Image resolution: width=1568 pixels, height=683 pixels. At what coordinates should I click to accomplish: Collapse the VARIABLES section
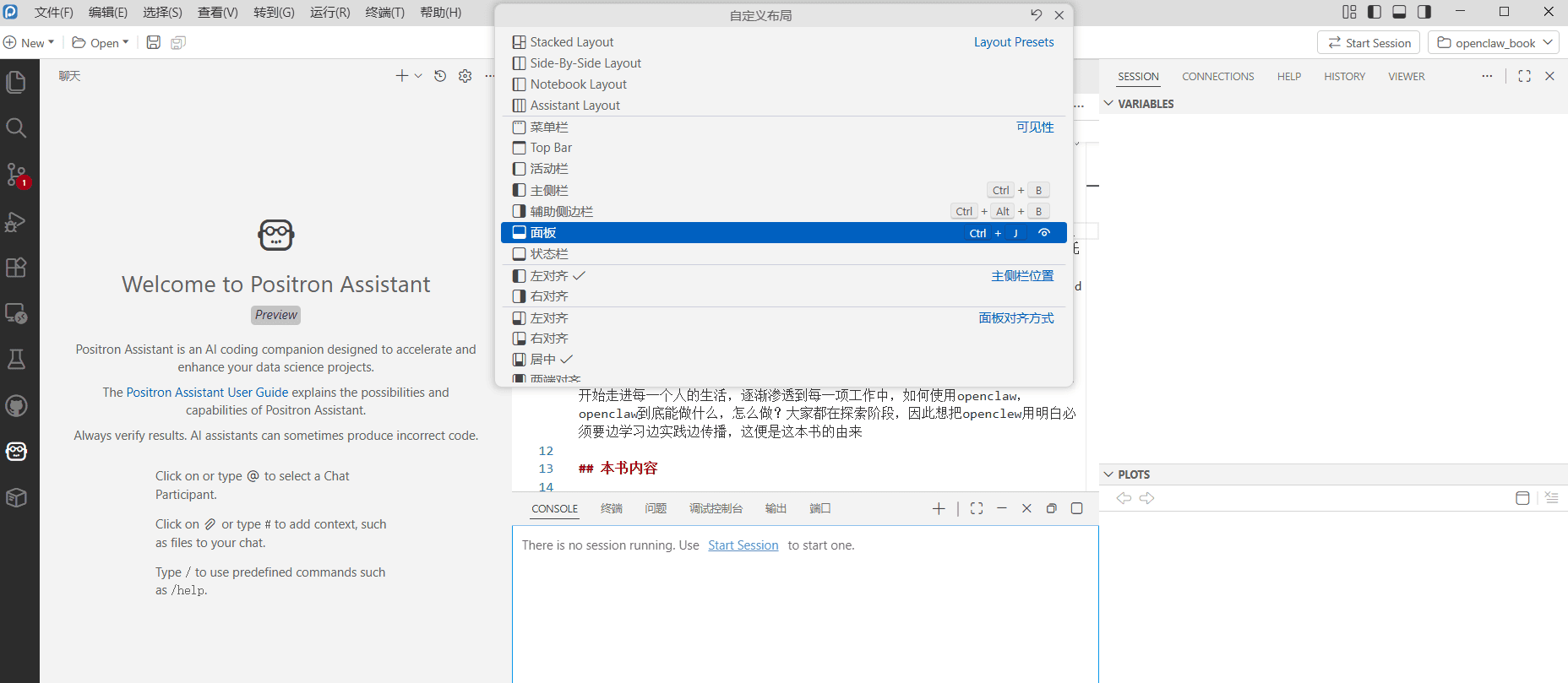tap(1108, 104)
